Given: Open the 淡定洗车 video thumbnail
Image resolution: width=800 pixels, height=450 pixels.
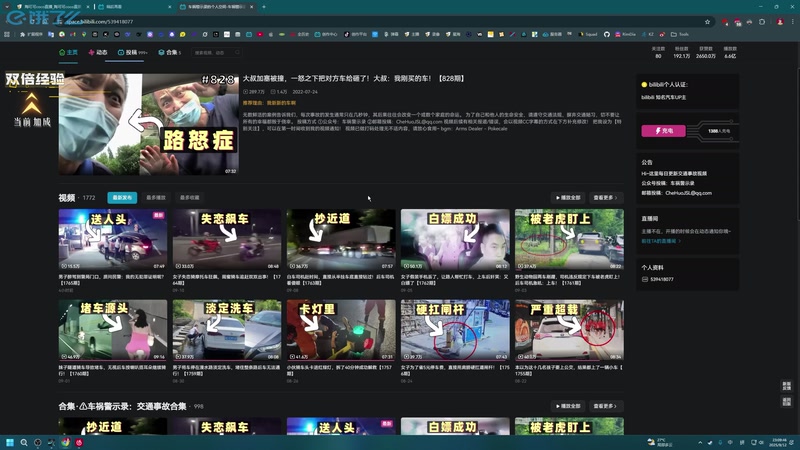Looking at the screenshot, I should point(227,330).
